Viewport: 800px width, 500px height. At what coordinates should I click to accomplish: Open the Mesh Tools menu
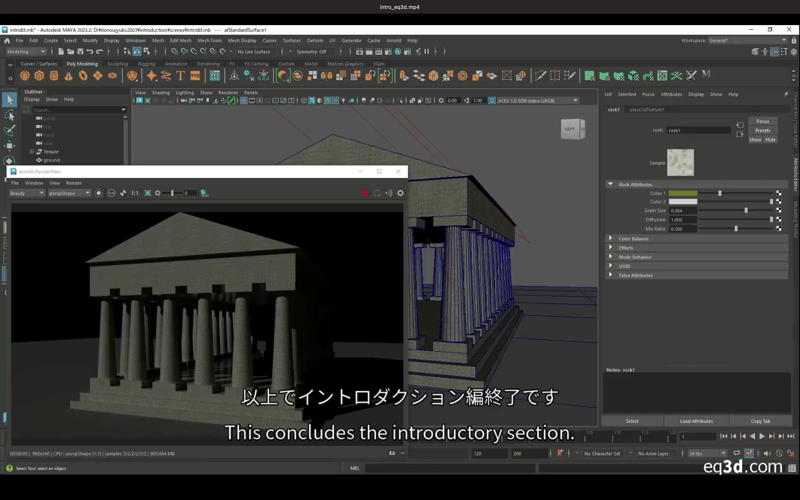[x=209, y=41]
